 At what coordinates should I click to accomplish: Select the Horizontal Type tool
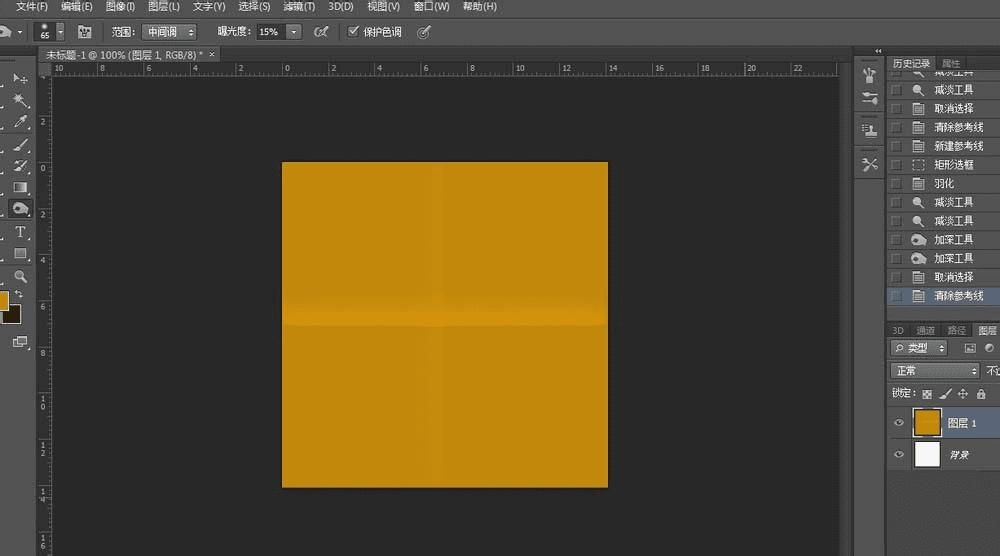pyautogui.click(x=20, y=232)
